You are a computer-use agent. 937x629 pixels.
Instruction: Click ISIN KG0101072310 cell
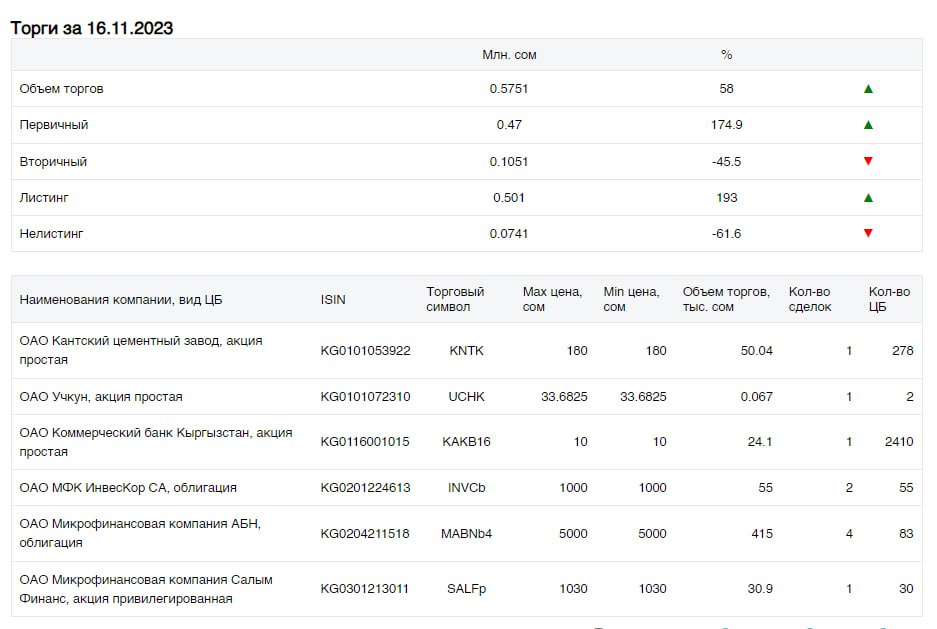tap(365, 397)
